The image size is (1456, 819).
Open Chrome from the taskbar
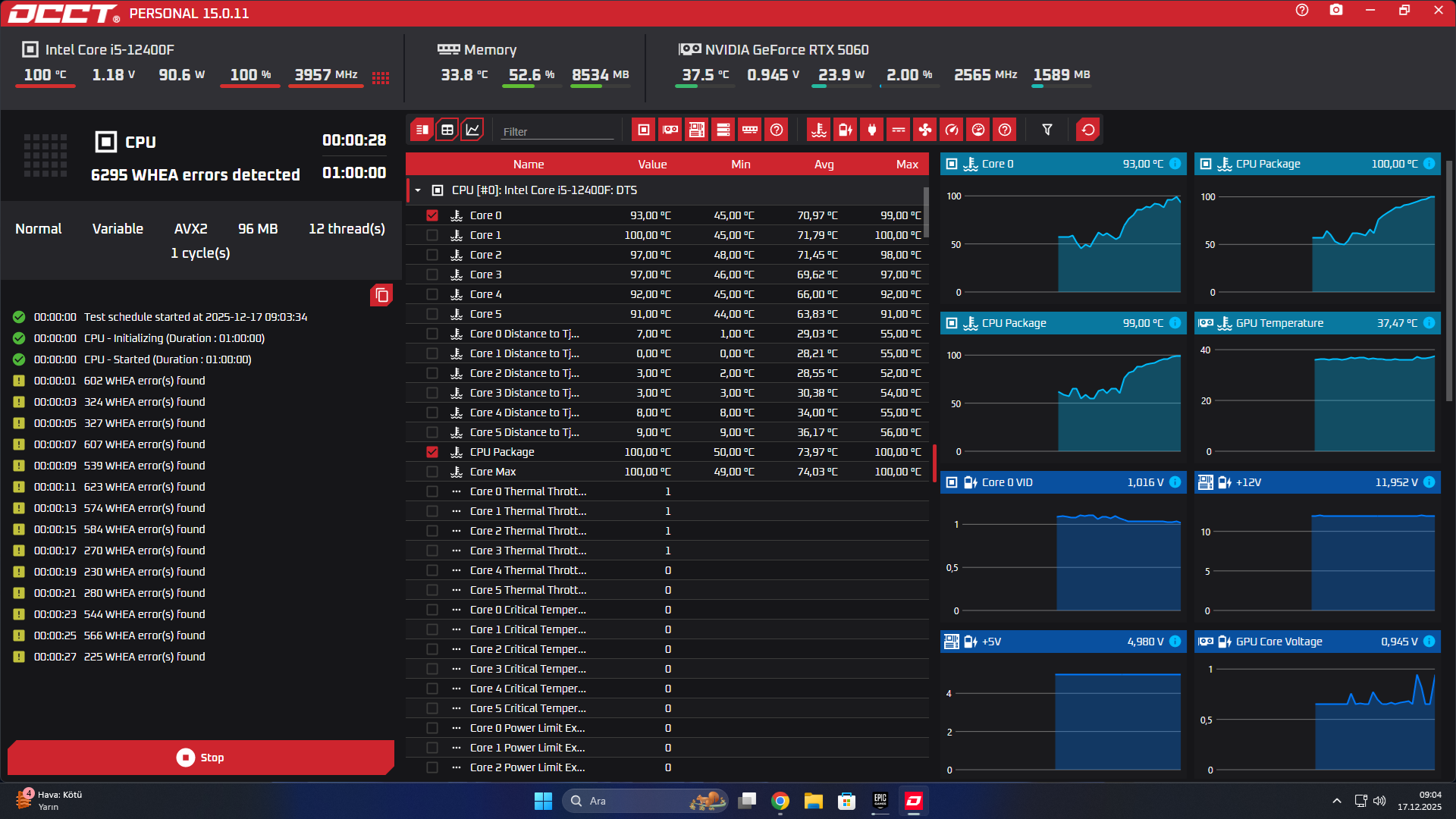pos(780,801)
